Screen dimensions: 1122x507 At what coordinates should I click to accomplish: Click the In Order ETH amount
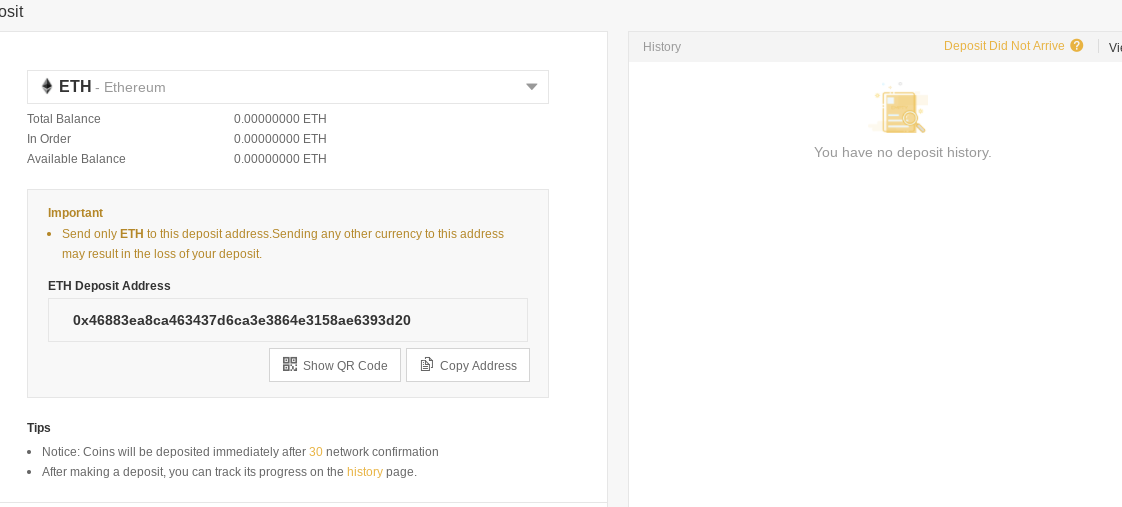pos(280,139)
